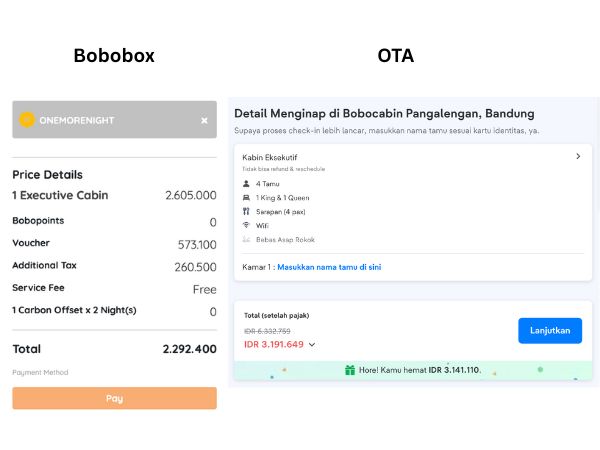The width and height of the screenshot is (600, 450).
Task: Select the Additional Tax label
Action: 44,265
